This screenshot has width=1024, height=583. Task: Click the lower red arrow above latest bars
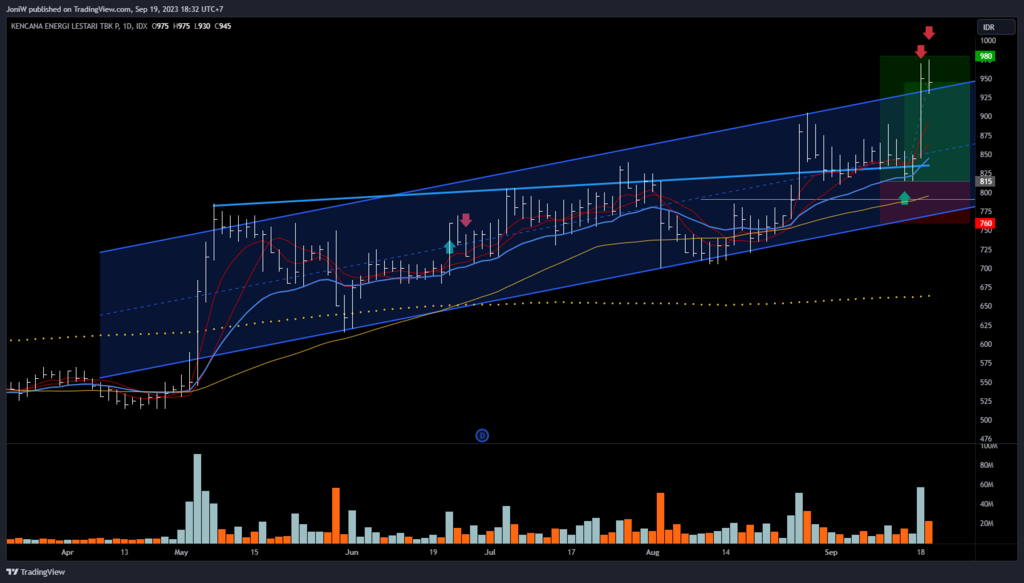(x=920, y=51)
